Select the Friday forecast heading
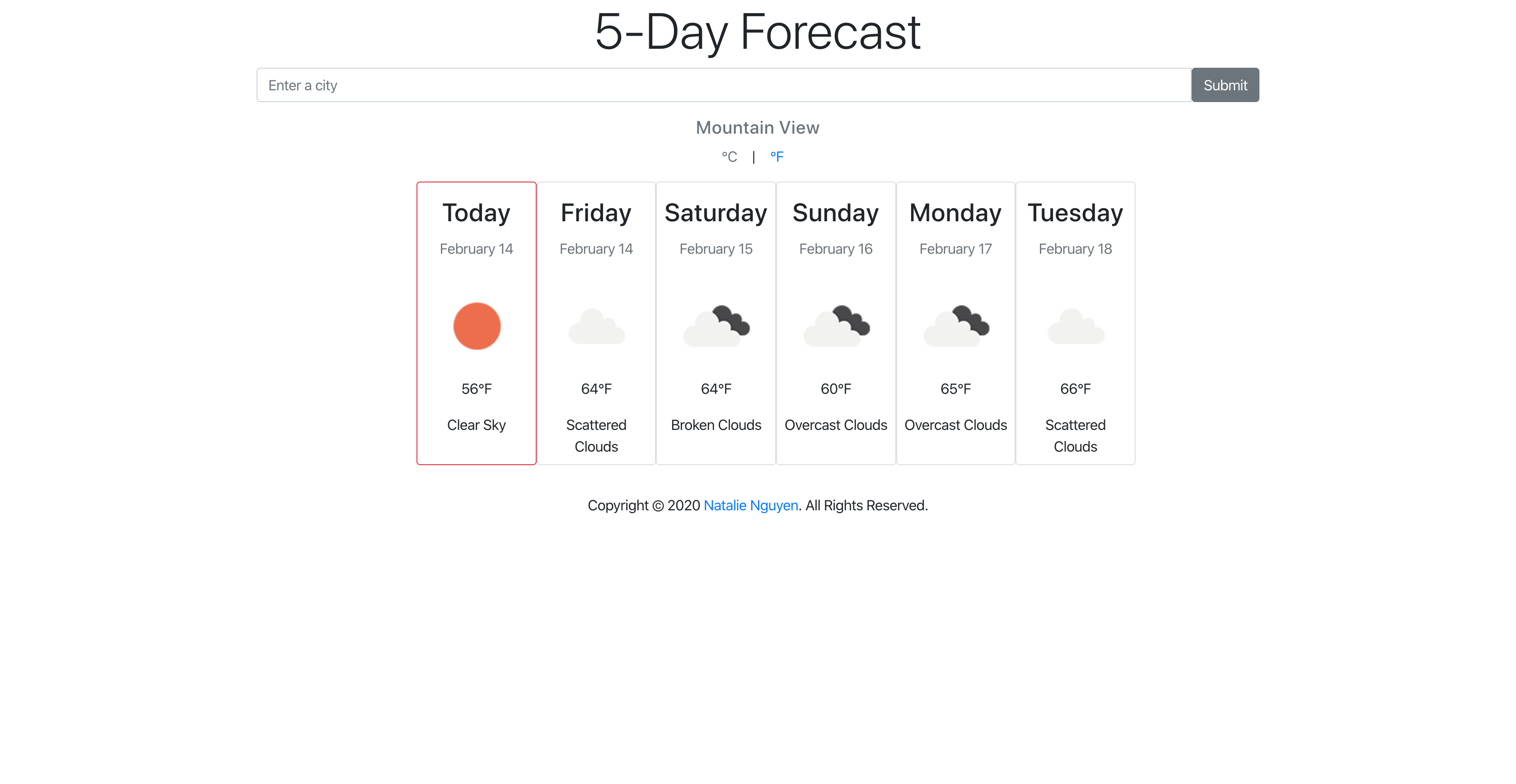 coord(596,213)
